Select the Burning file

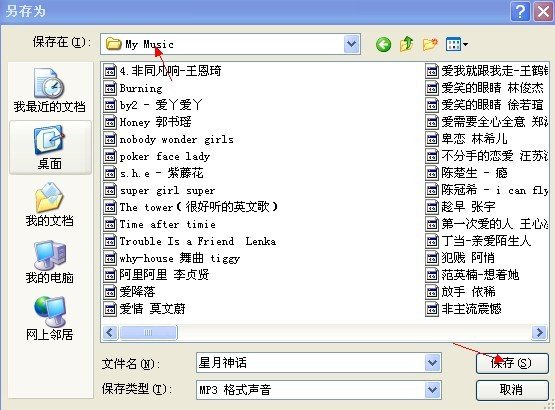133,88
